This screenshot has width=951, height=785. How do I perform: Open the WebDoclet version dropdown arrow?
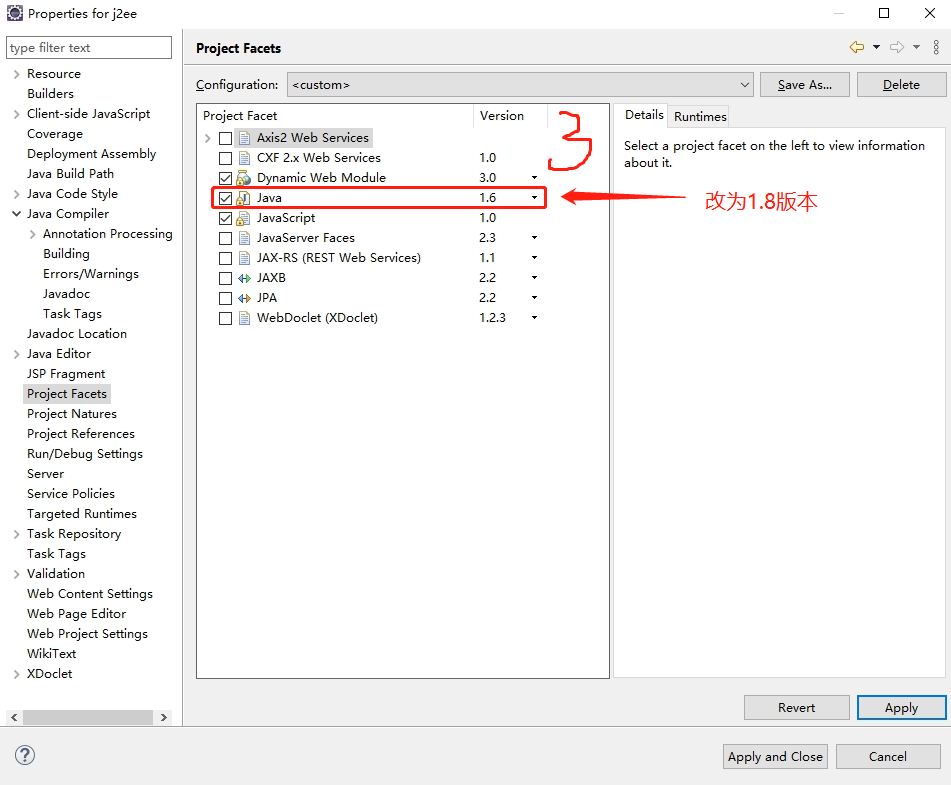tap(534, 318)
